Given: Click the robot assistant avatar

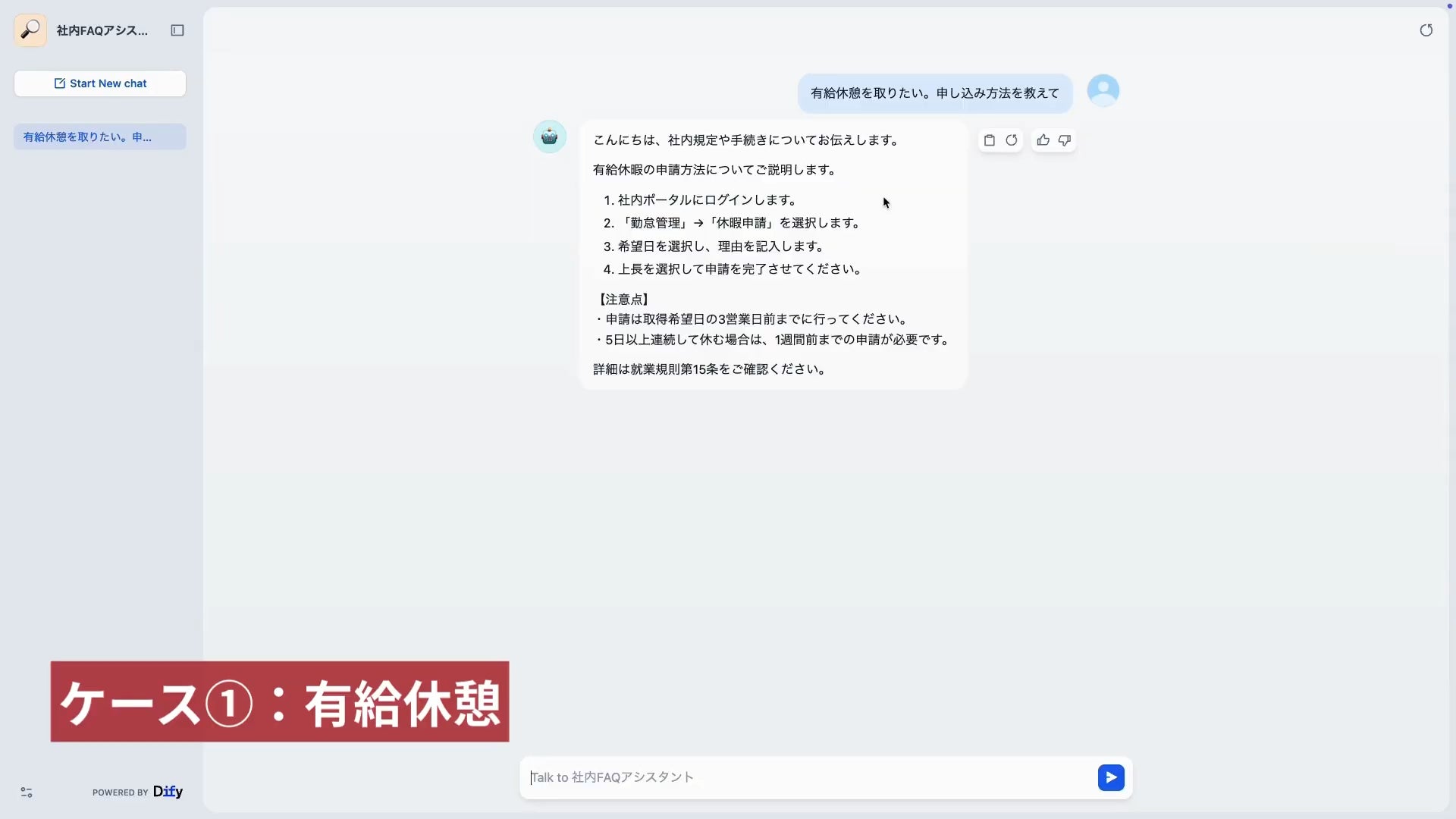Looking at the screenshot, I should pos(550,137).
